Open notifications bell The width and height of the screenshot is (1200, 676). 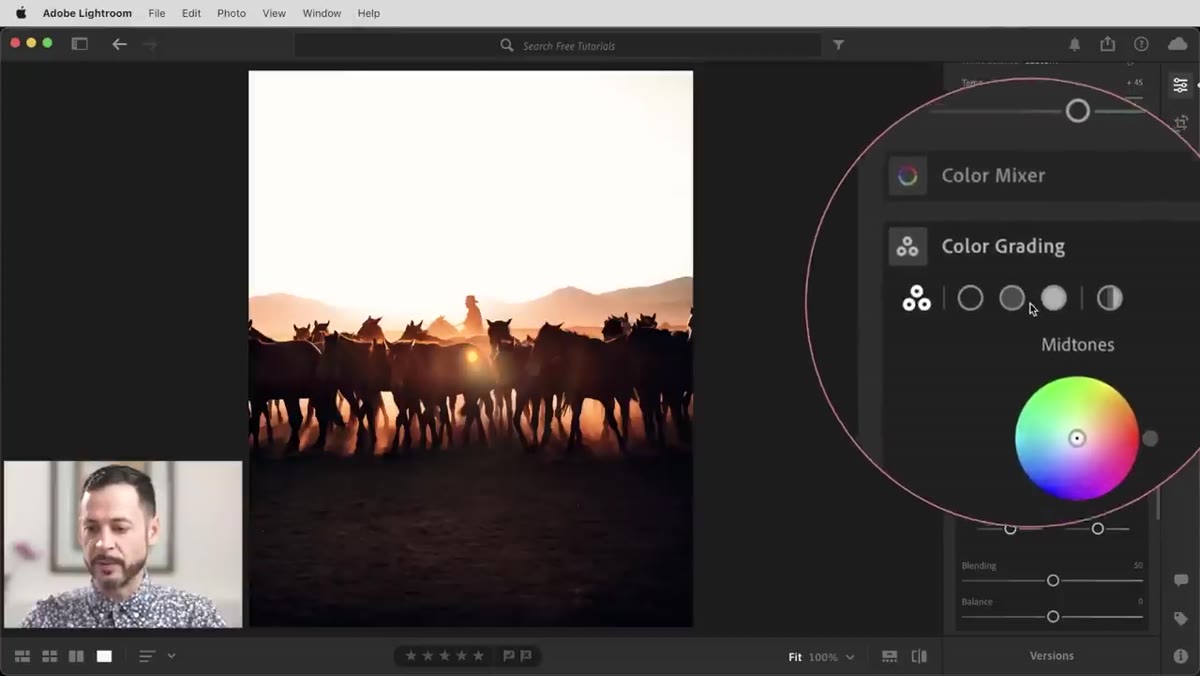(x=1075, y=45)
